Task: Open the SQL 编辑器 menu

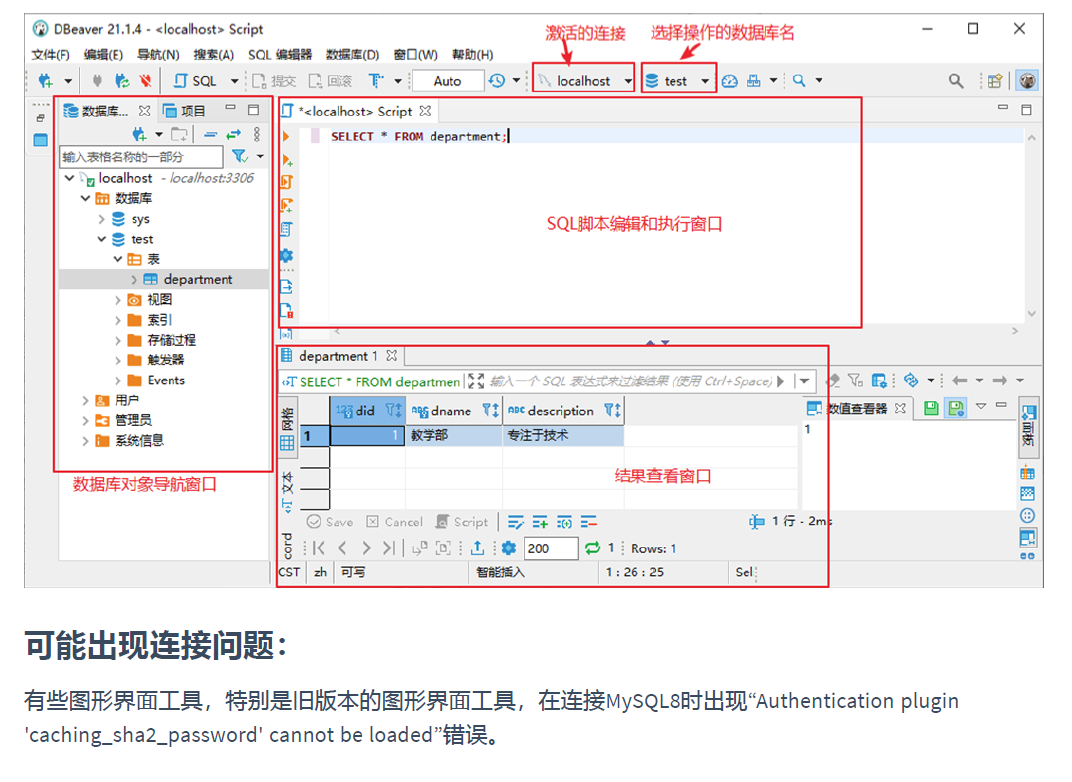Action: (x=280, y=55)
